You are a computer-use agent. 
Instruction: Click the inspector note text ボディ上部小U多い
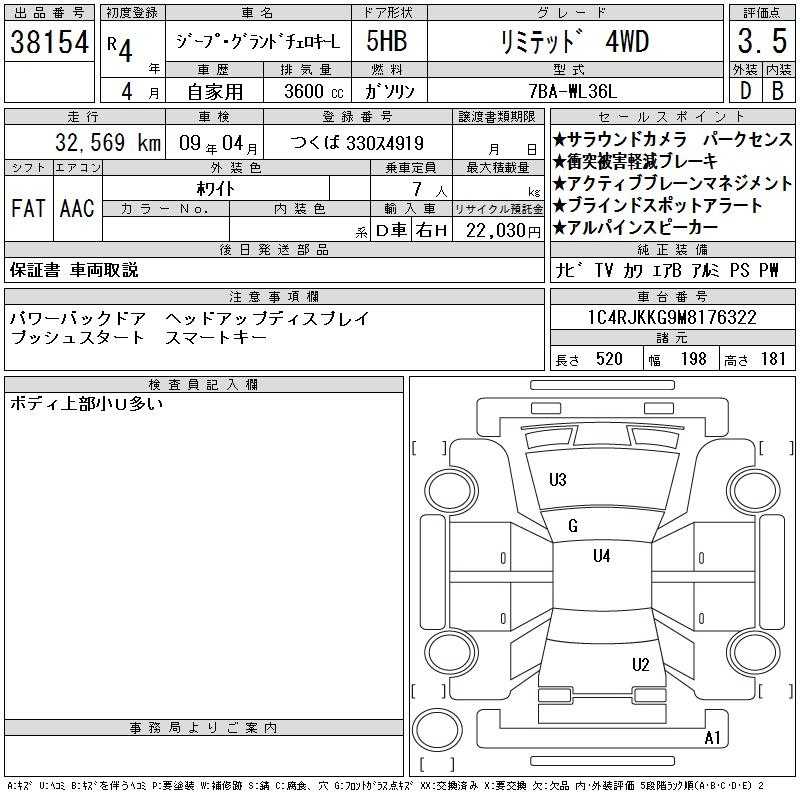coord(86,404)
